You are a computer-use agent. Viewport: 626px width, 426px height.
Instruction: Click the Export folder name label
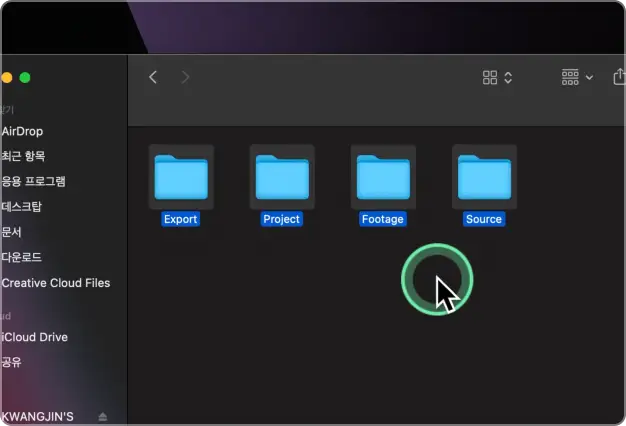(x=180, y=219)
